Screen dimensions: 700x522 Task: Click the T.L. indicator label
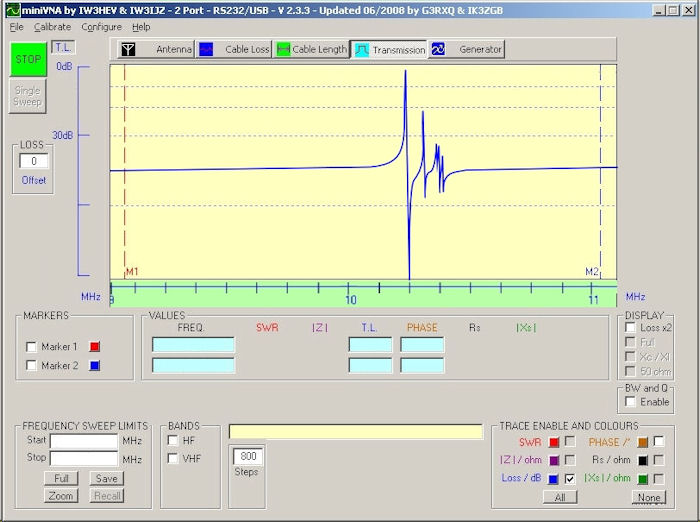pyautogui.click(x=61, y=47)
